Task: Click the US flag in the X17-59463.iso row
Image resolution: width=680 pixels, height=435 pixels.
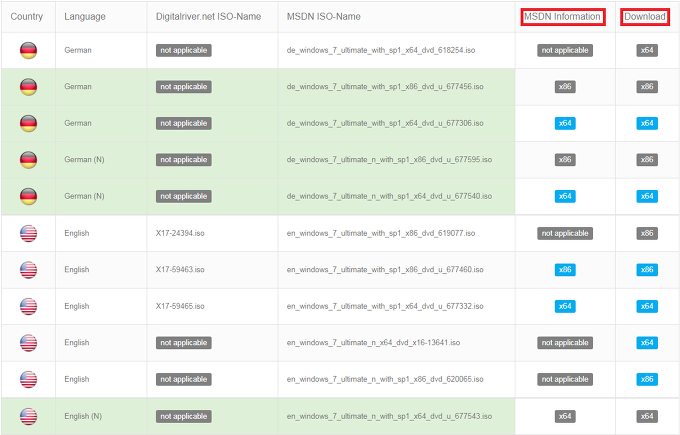Action: pyautogui.click(x=28, y=270)
